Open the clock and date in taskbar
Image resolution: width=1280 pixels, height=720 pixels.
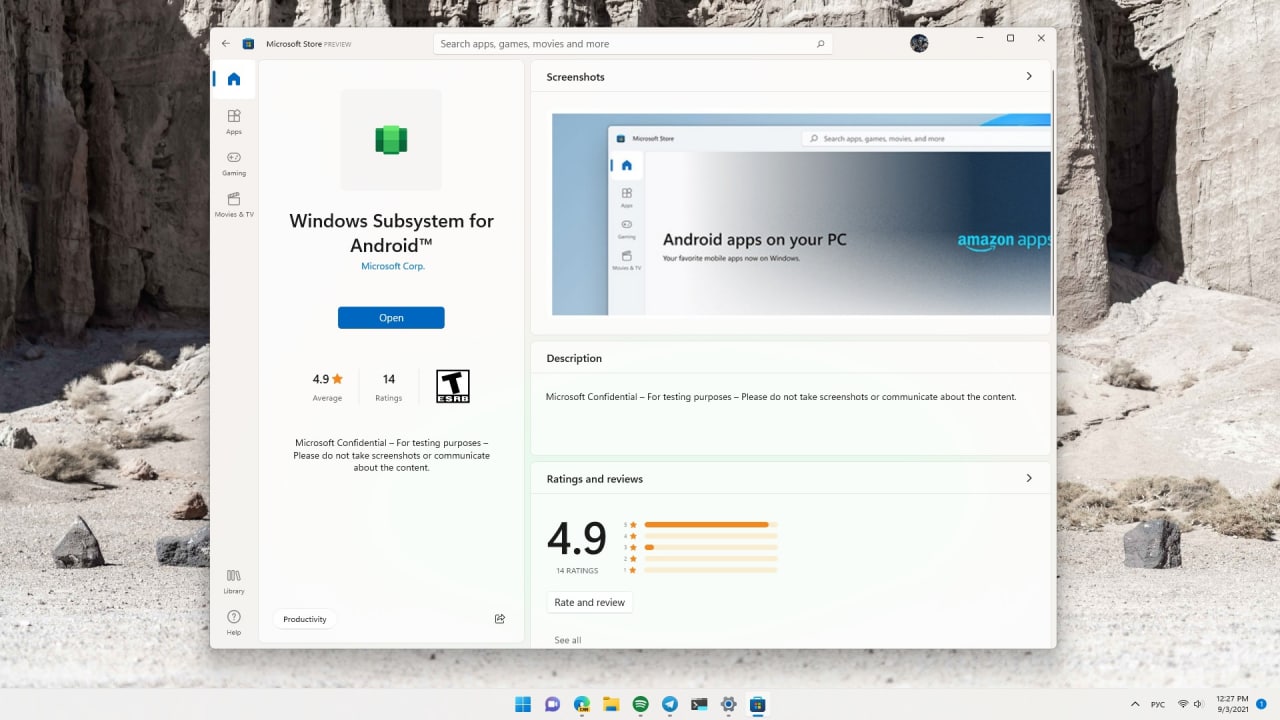click(x=1231, y=704)
